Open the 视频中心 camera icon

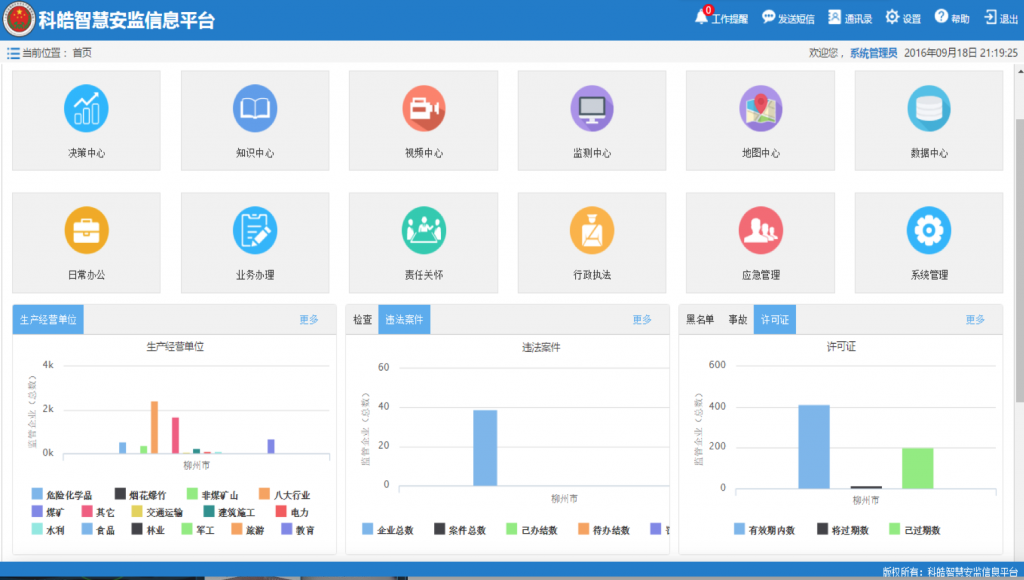[x=423, y=108]
